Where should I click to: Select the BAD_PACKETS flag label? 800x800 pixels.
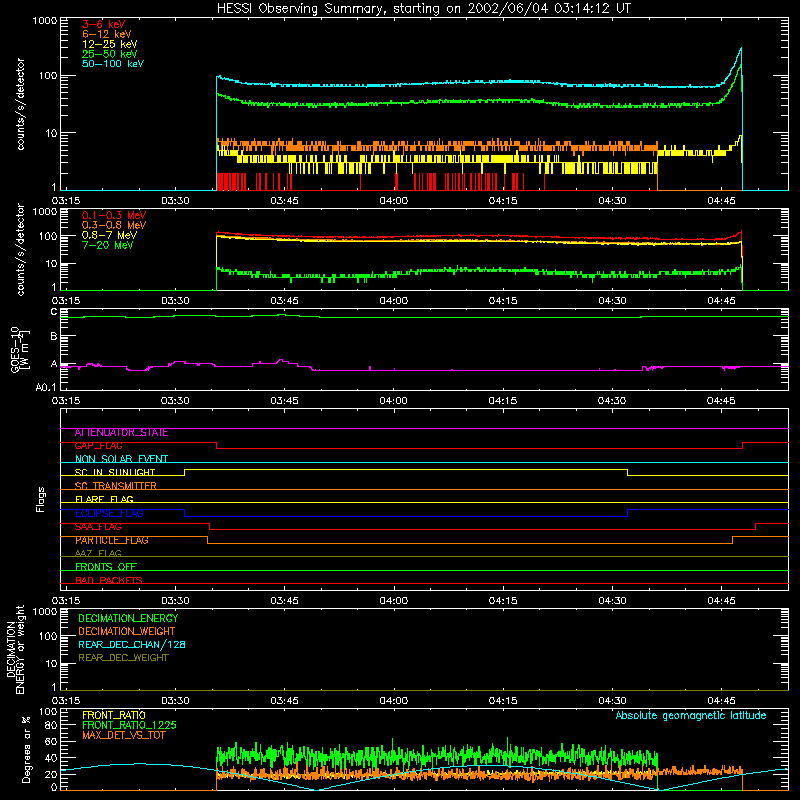(109, 580)
